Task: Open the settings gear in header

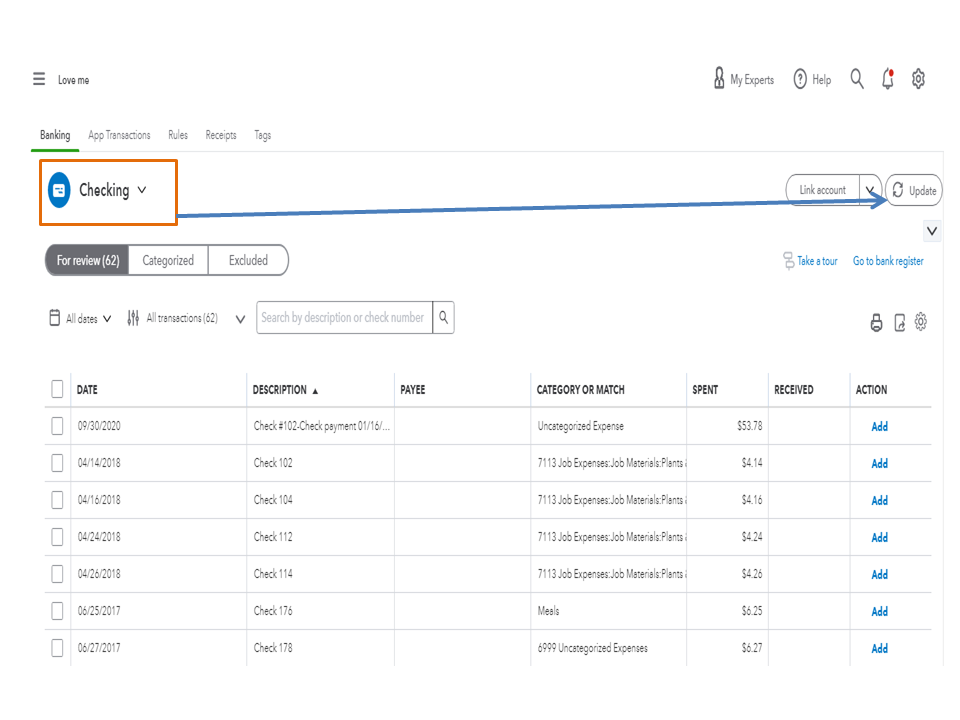Action: [919, 79]
